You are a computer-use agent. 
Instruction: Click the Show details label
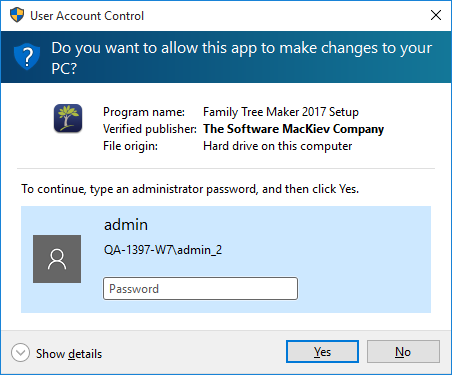(x=69, y=354)
